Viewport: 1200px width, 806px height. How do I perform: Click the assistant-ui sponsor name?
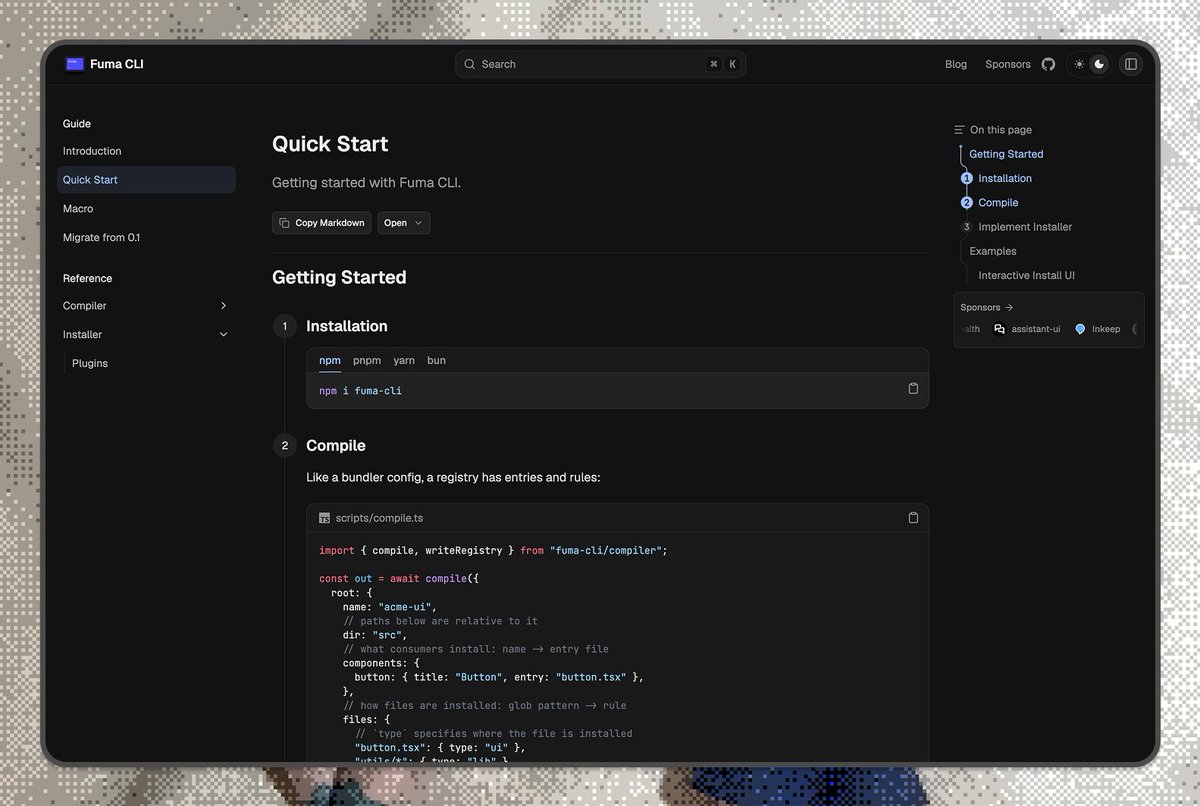pos(1036,329)
